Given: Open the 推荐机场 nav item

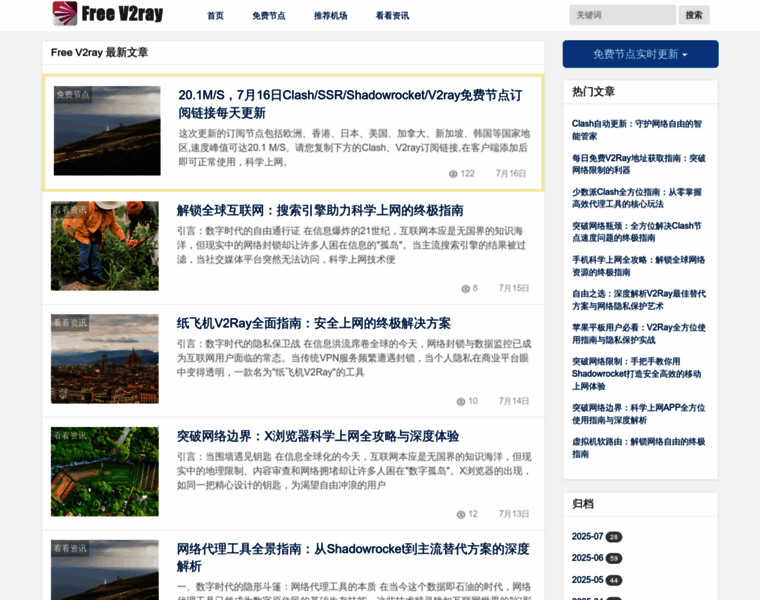Looking at the screenshot, I should [x=331, y=16].
